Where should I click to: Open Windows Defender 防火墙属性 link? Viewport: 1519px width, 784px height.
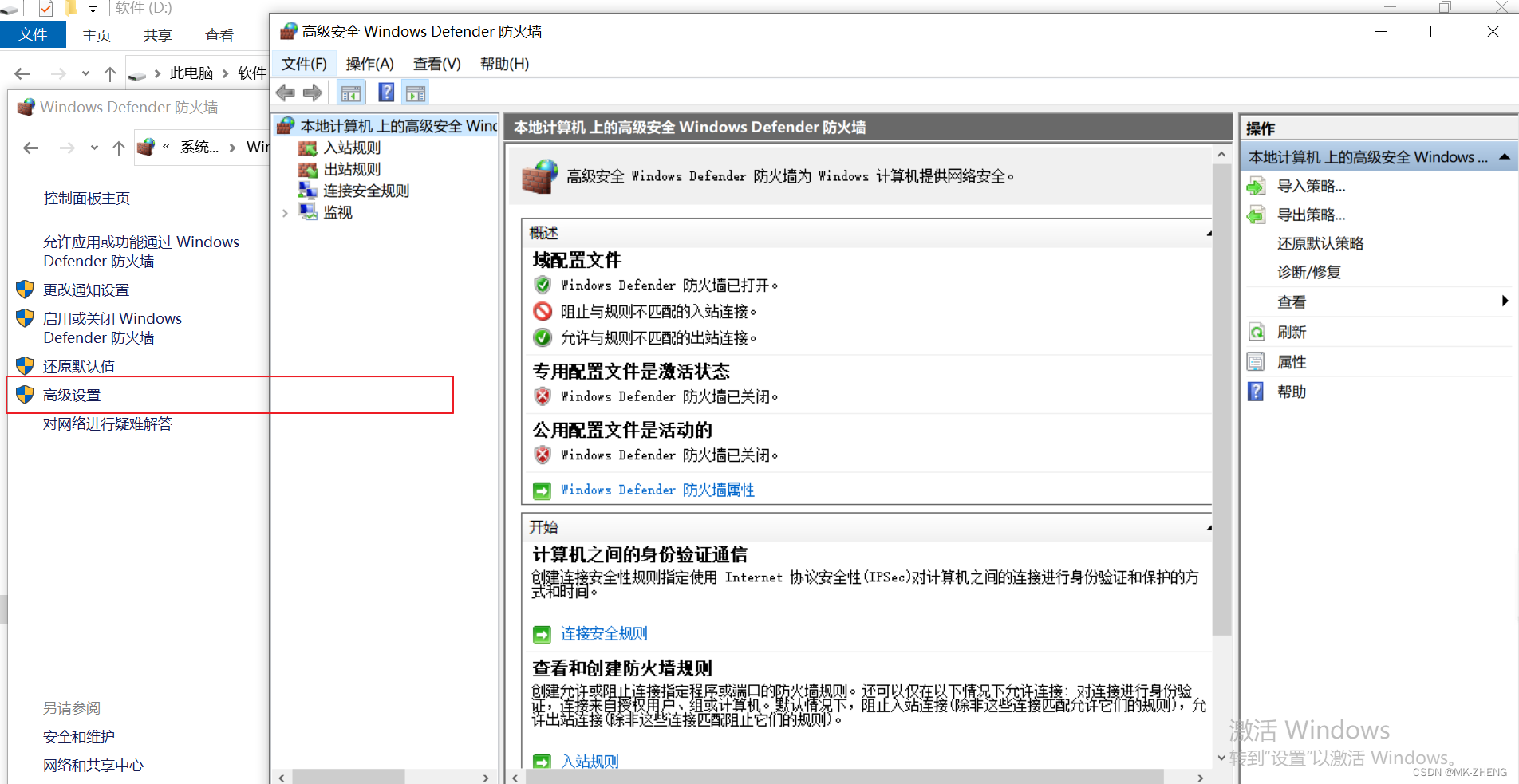coord(657,490)
